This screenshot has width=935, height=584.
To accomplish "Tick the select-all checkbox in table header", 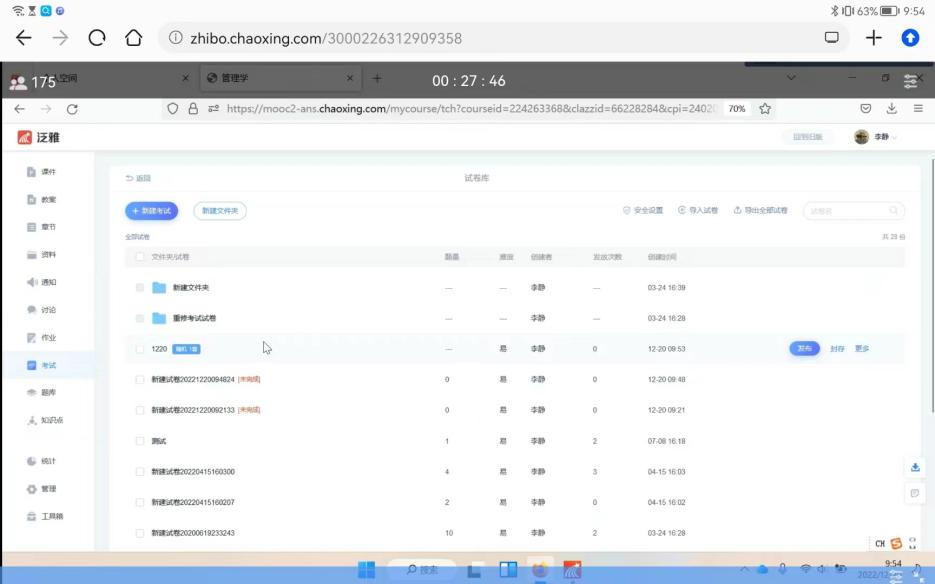I will pyautogui.click(x=140, y=257).
